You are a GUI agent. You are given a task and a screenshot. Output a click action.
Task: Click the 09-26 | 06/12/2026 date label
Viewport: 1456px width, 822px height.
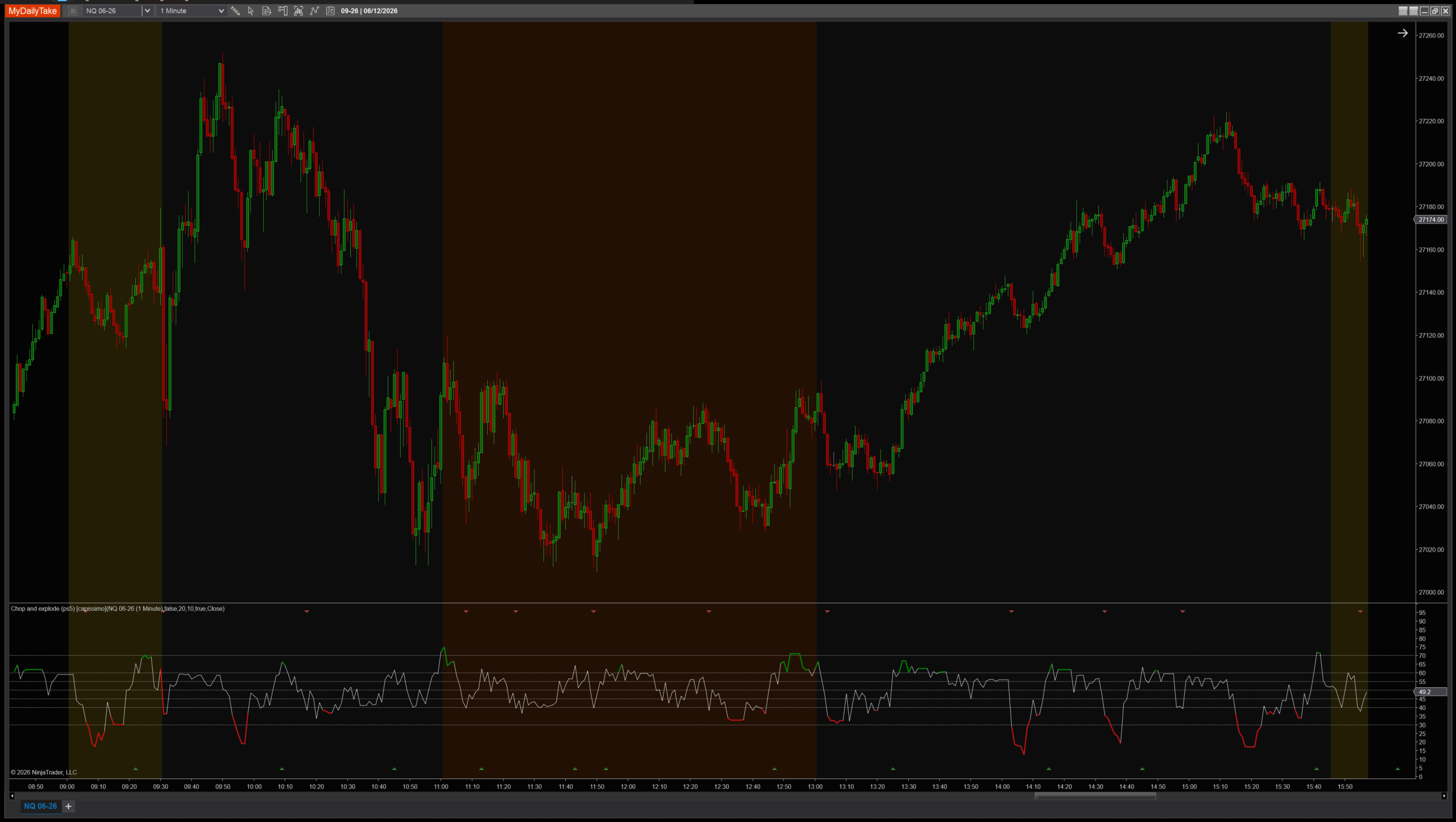point(369,11)
